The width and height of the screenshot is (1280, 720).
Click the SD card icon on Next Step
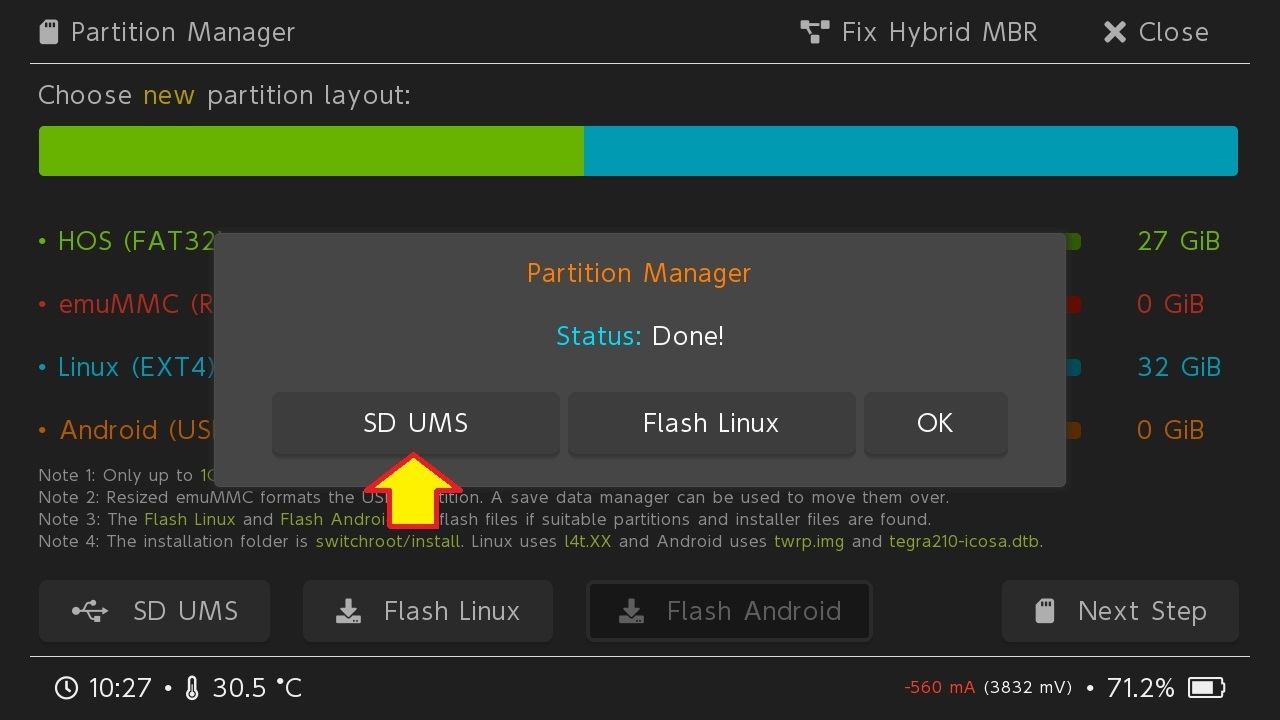pyautogui.click(x=1045, y=611)
